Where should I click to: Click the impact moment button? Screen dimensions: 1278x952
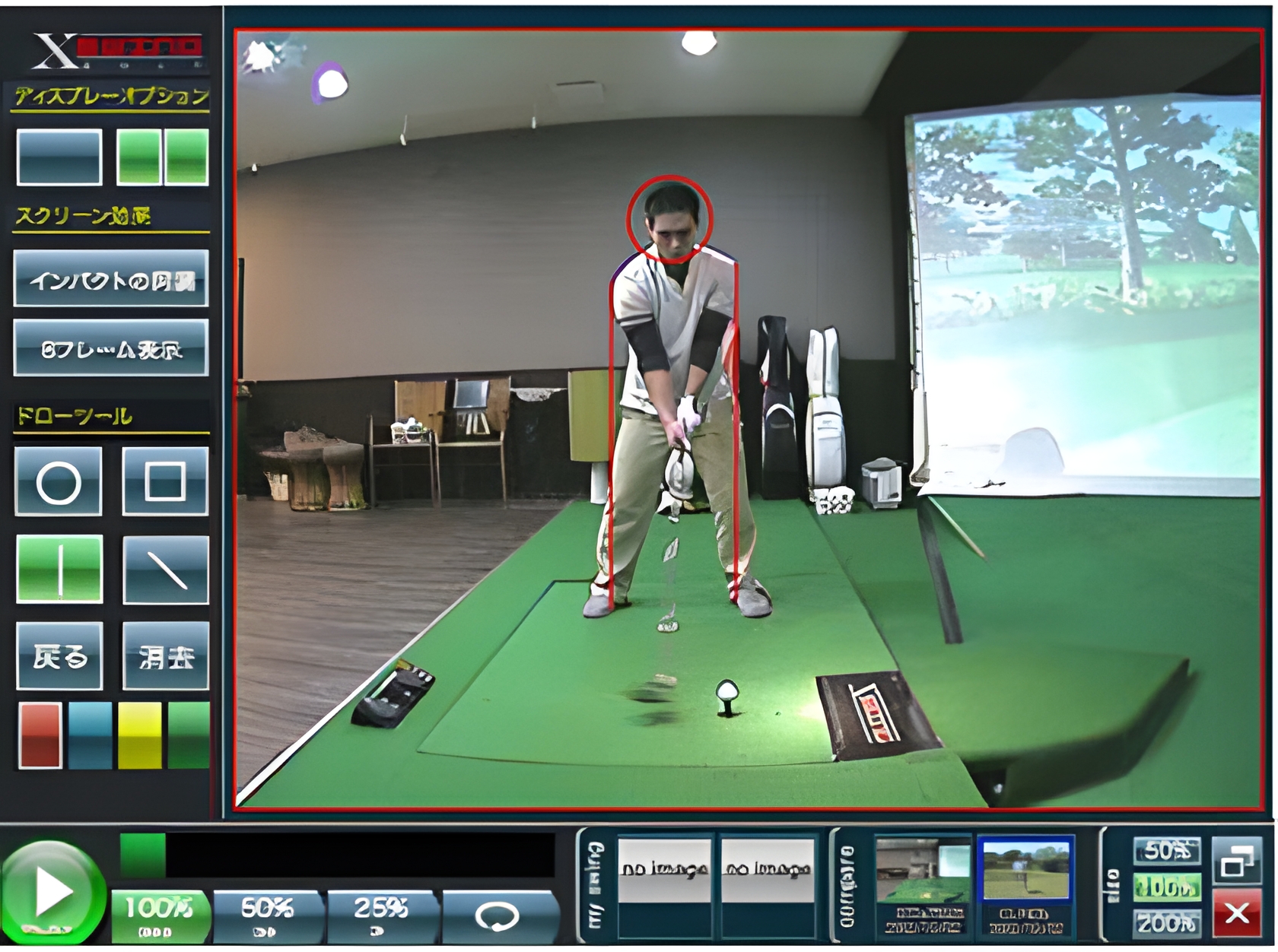coord(111,279)
